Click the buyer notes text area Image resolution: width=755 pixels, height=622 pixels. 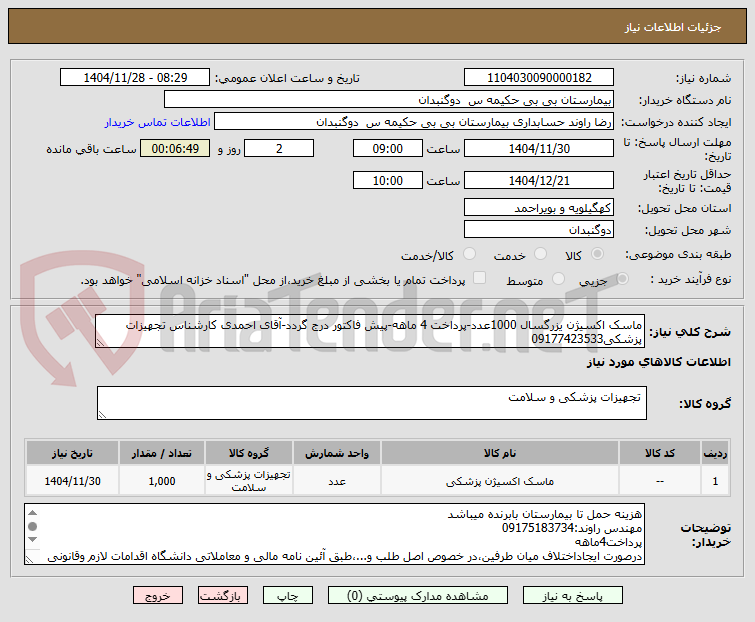tap(334, 534)
